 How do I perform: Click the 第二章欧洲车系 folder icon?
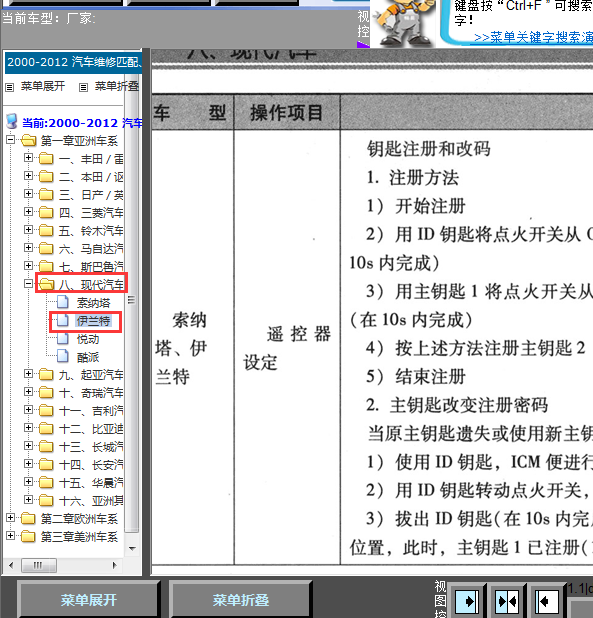point(28,518)
